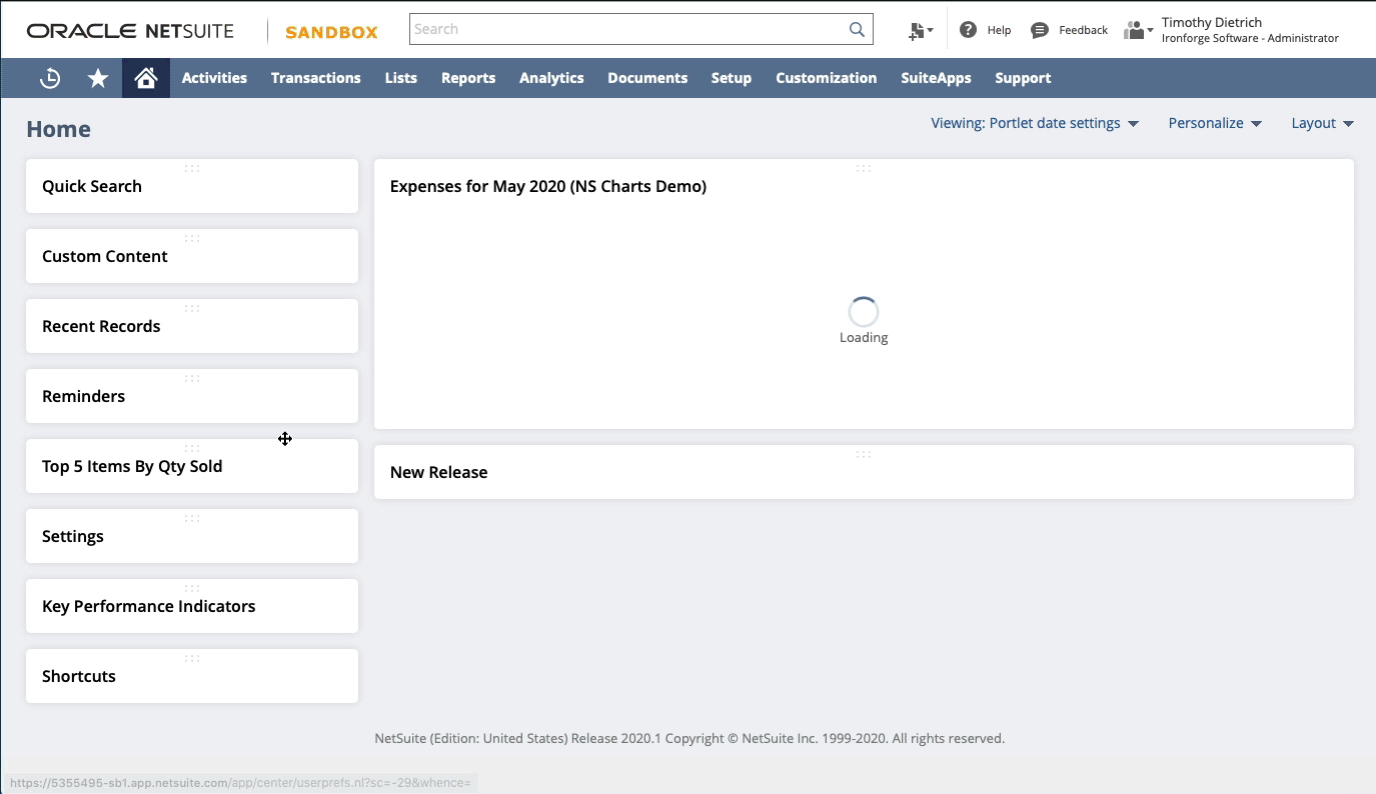The width and height of the screenshot is (1376, 794).
Task: Open the Personalize dropdown
Action: 1215,123
